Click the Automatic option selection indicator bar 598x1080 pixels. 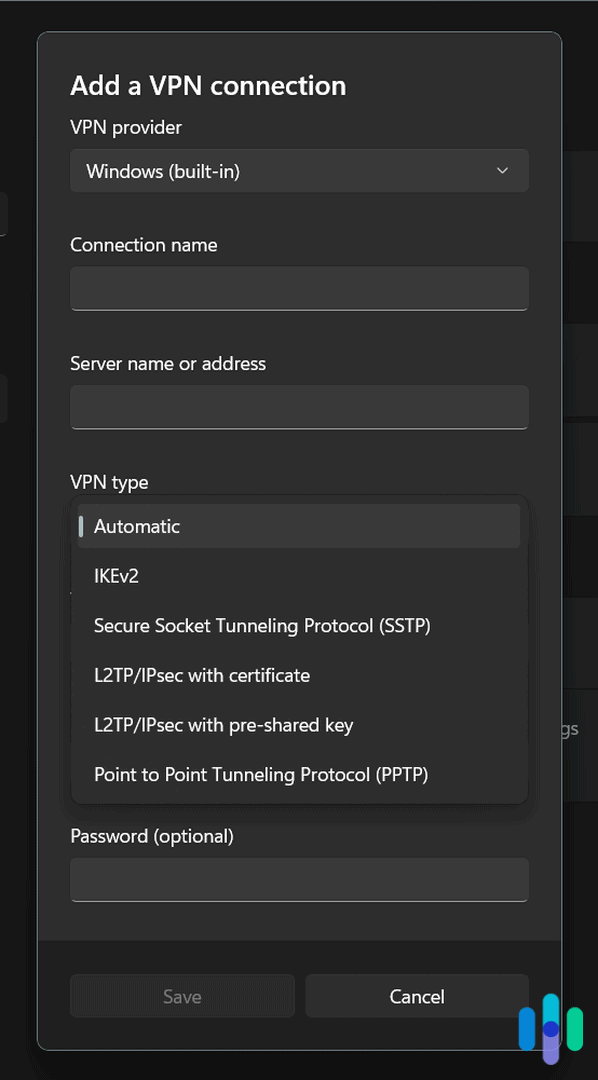click(x=81, y=526)
